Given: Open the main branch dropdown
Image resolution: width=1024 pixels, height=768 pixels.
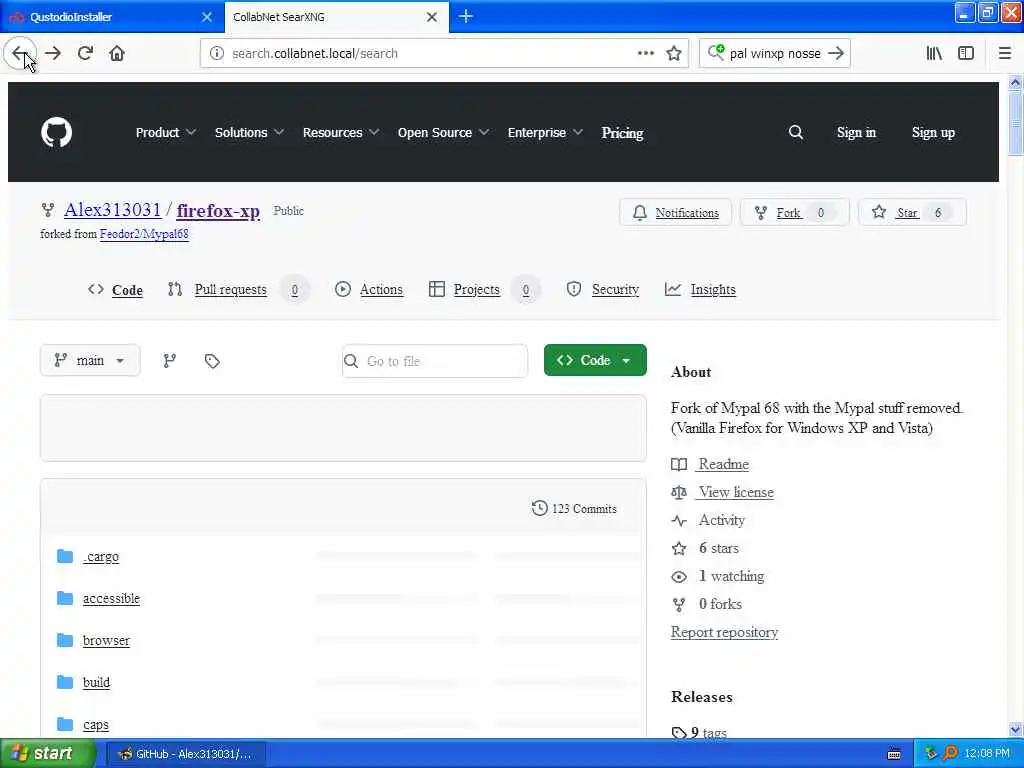Looking at the screenshot, I should [90, 360].
